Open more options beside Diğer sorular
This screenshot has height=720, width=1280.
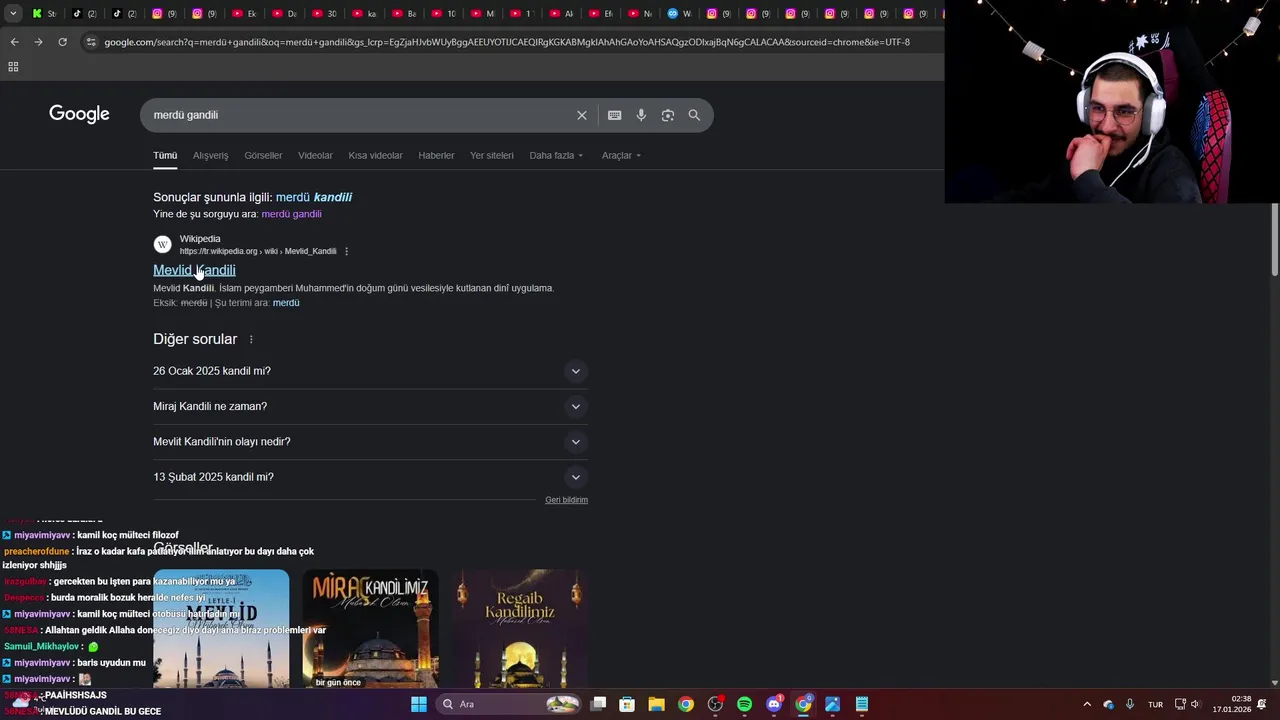pos(251,339)
